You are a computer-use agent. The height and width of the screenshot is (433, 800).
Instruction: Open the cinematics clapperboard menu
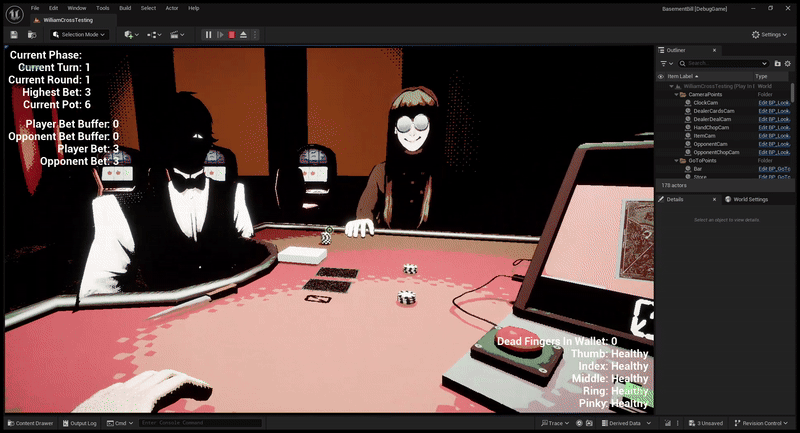[x=177, y=35]
